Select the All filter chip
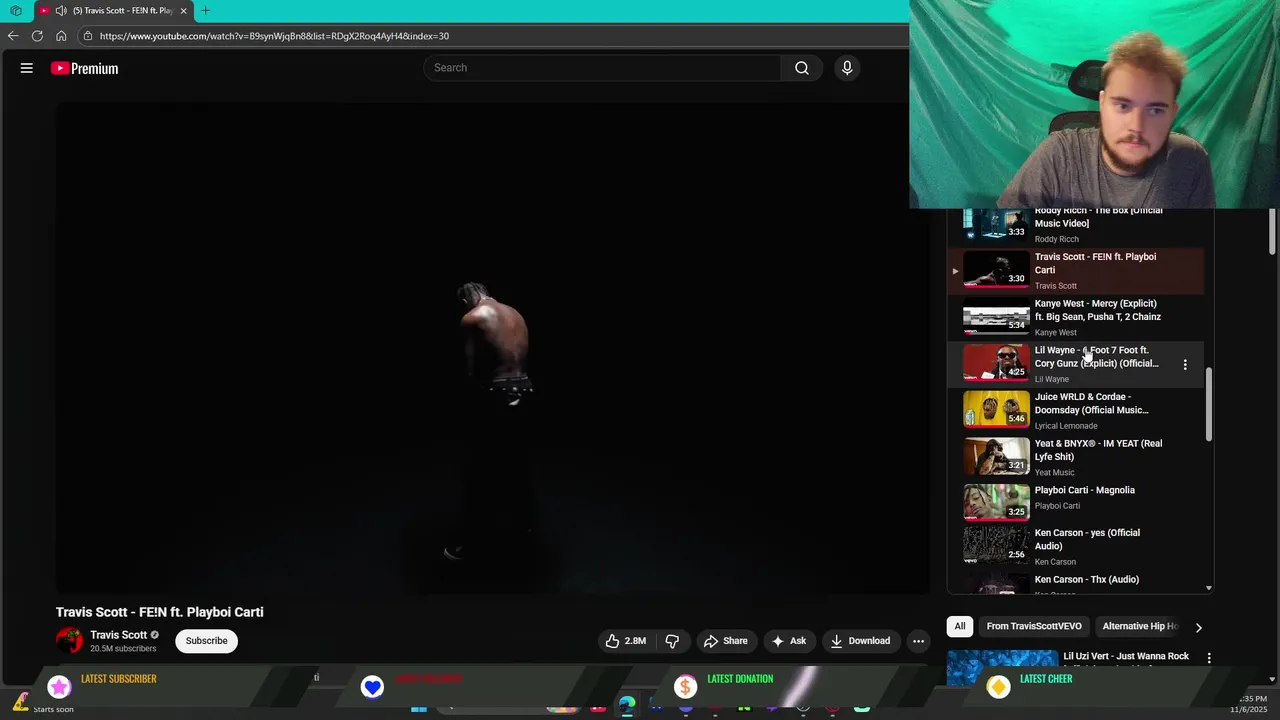 pos(960,626)
